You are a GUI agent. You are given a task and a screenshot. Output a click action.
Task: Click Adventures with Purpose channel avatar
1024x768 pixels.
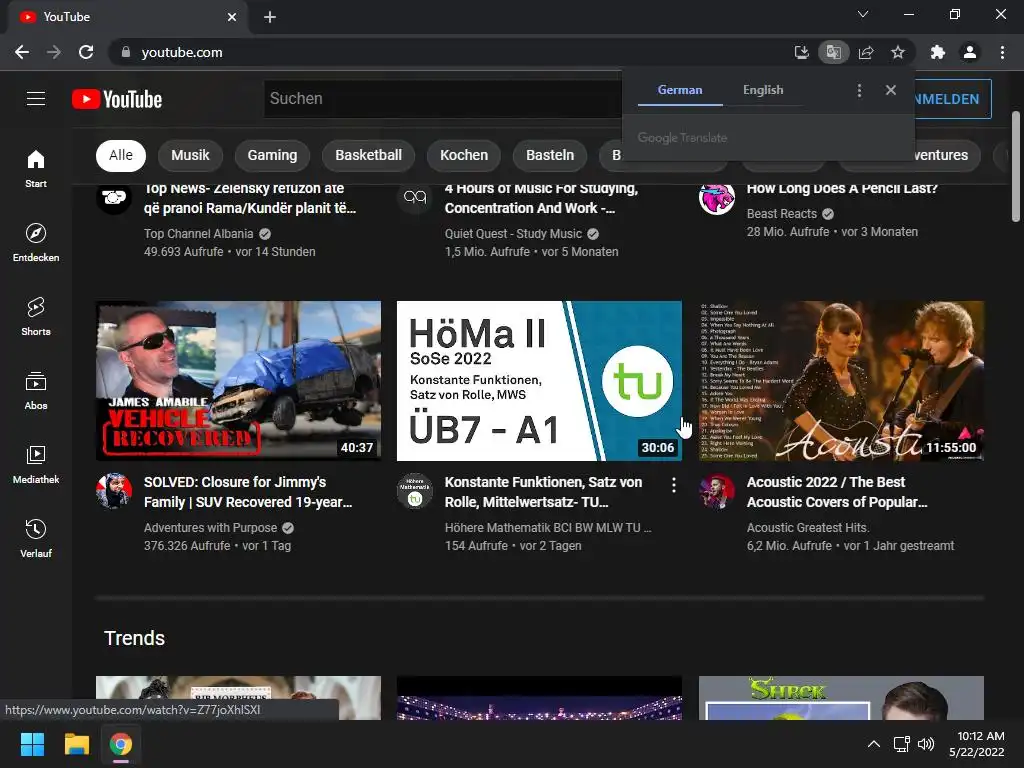tap(114, 490)
